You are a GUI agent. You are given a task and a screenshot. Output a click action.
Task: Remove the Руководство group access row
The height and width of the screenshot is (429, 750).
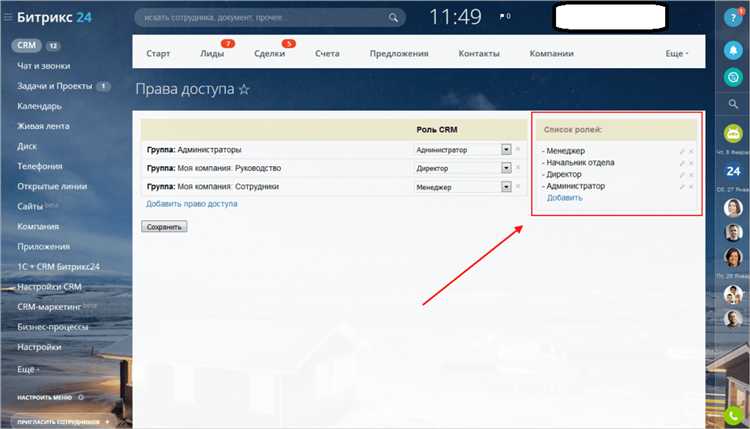click(518, 168)
